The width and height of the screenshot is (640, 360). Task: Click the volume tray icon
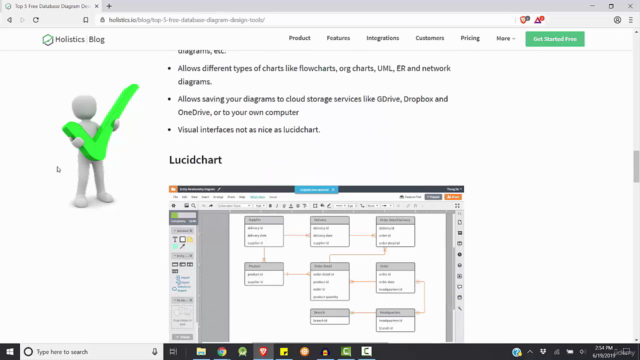pyautogui.click(x=582, y=351)
